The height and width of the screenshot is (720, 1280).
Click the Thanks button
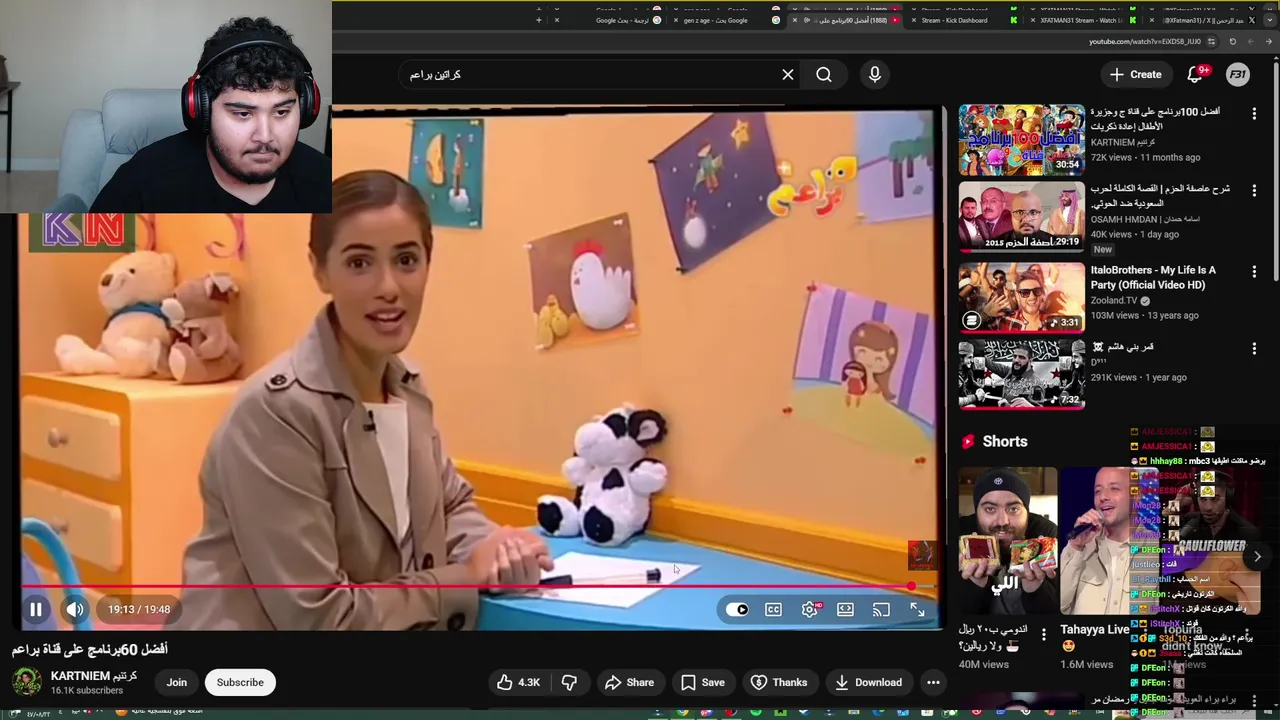(x=779, y=682)
